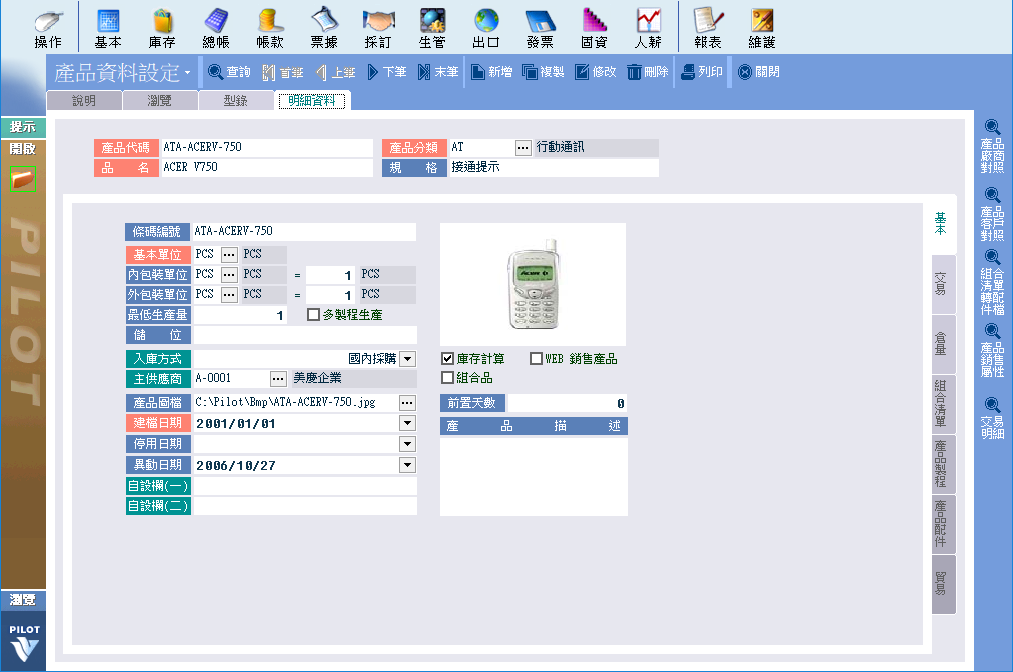
Task: Switch to the 瀏覽 tab
Action: 160,101
